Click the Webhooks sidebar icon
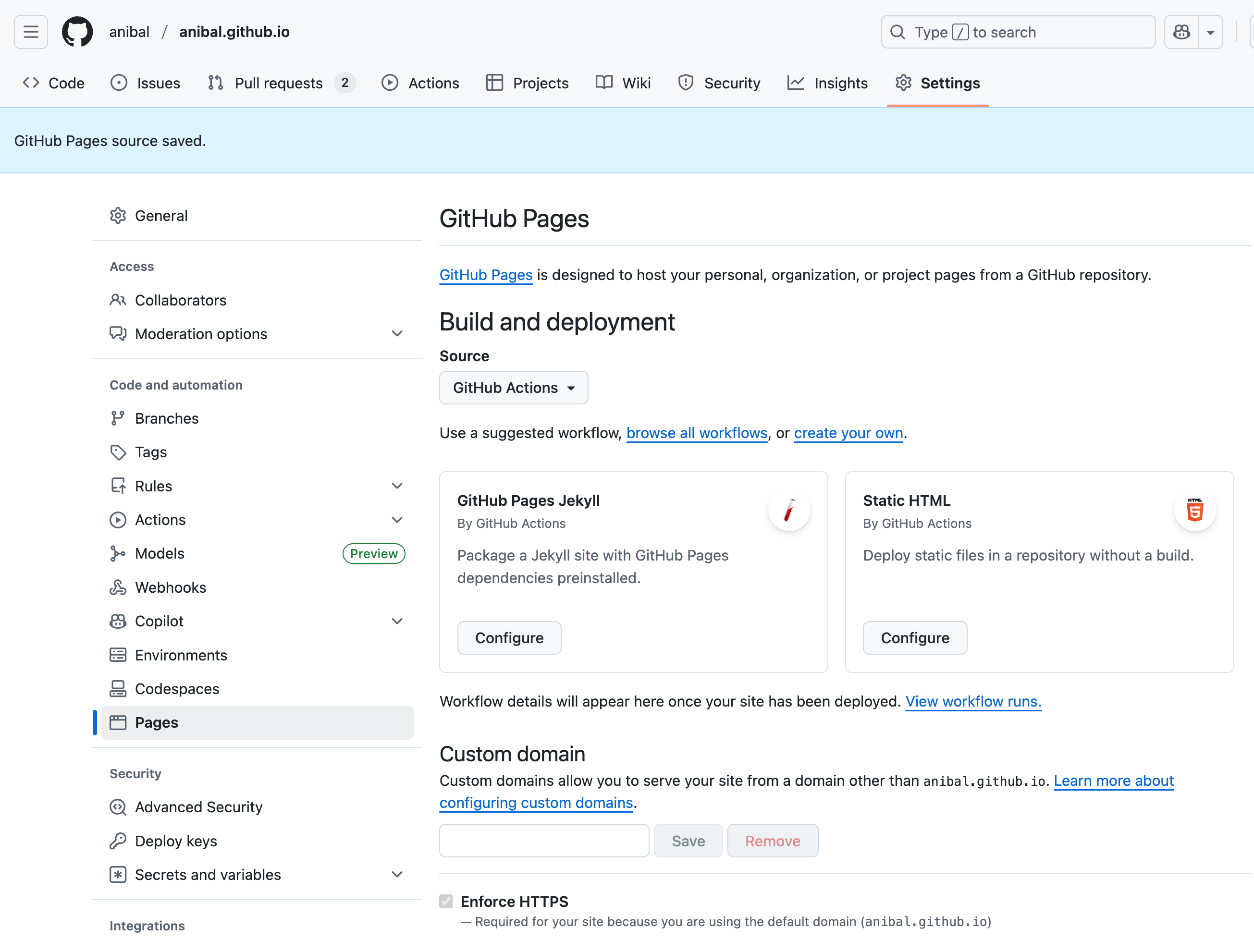Viewport: 1254px width, 952px height. [118, 587]
